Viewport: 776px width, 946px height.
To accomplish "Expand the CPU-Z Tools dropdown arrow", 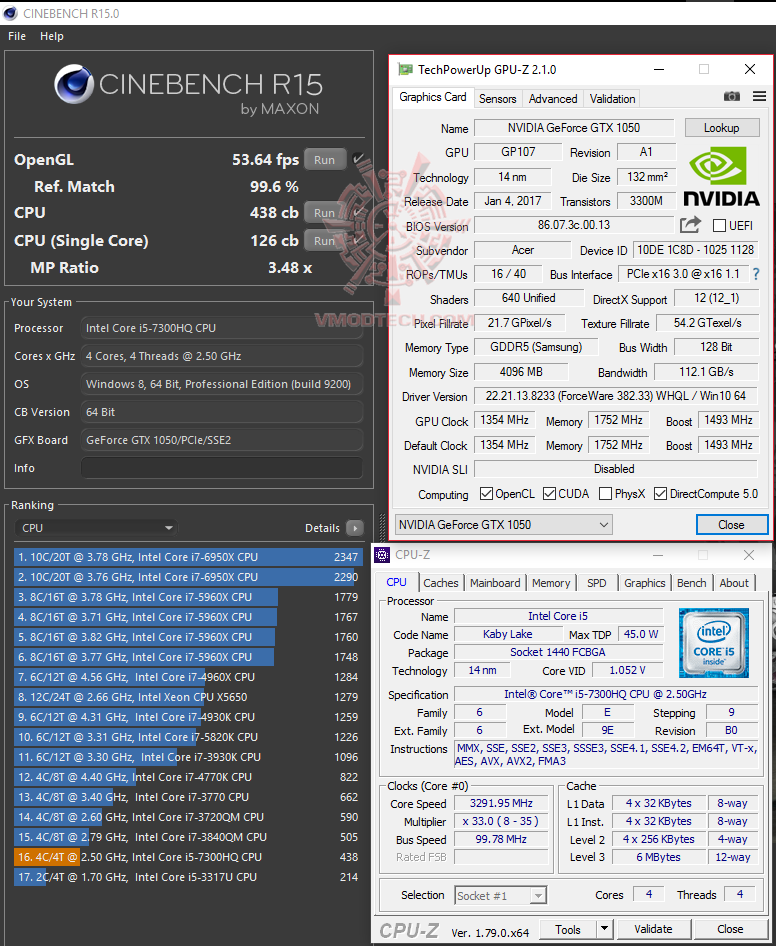I will [x=605, y=929].
